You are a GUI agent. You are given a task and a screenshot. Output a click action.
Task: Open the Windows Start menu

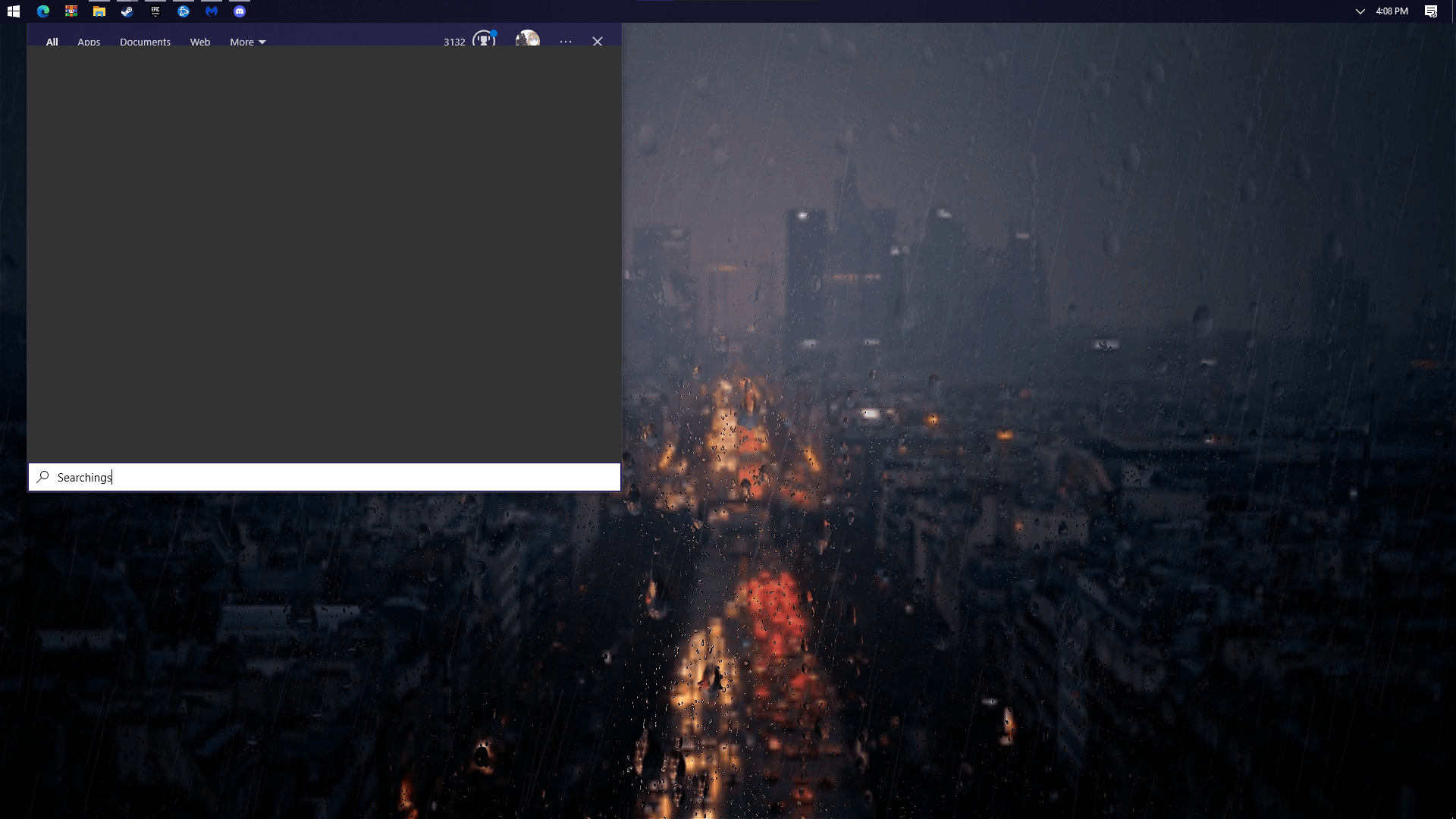point(13,11)
